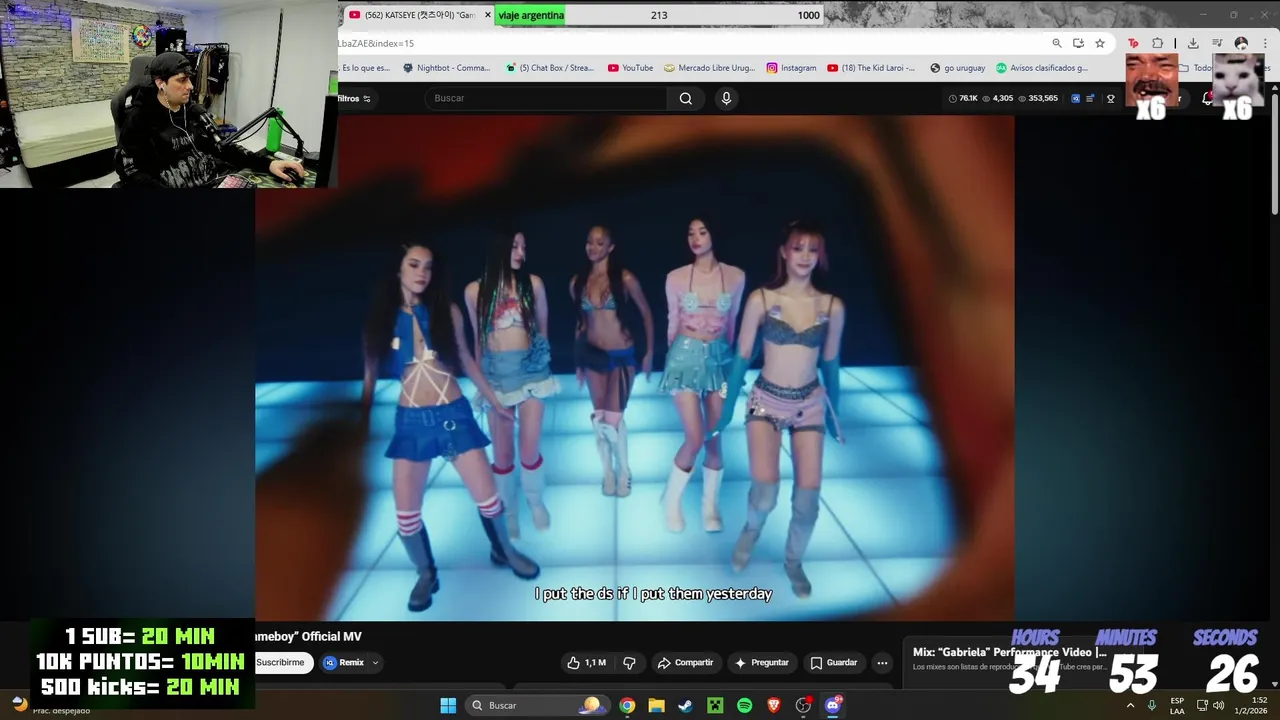Screen dimensions: 1280x720
Task: Open the filtros filter control
Action: coord(354,98)
